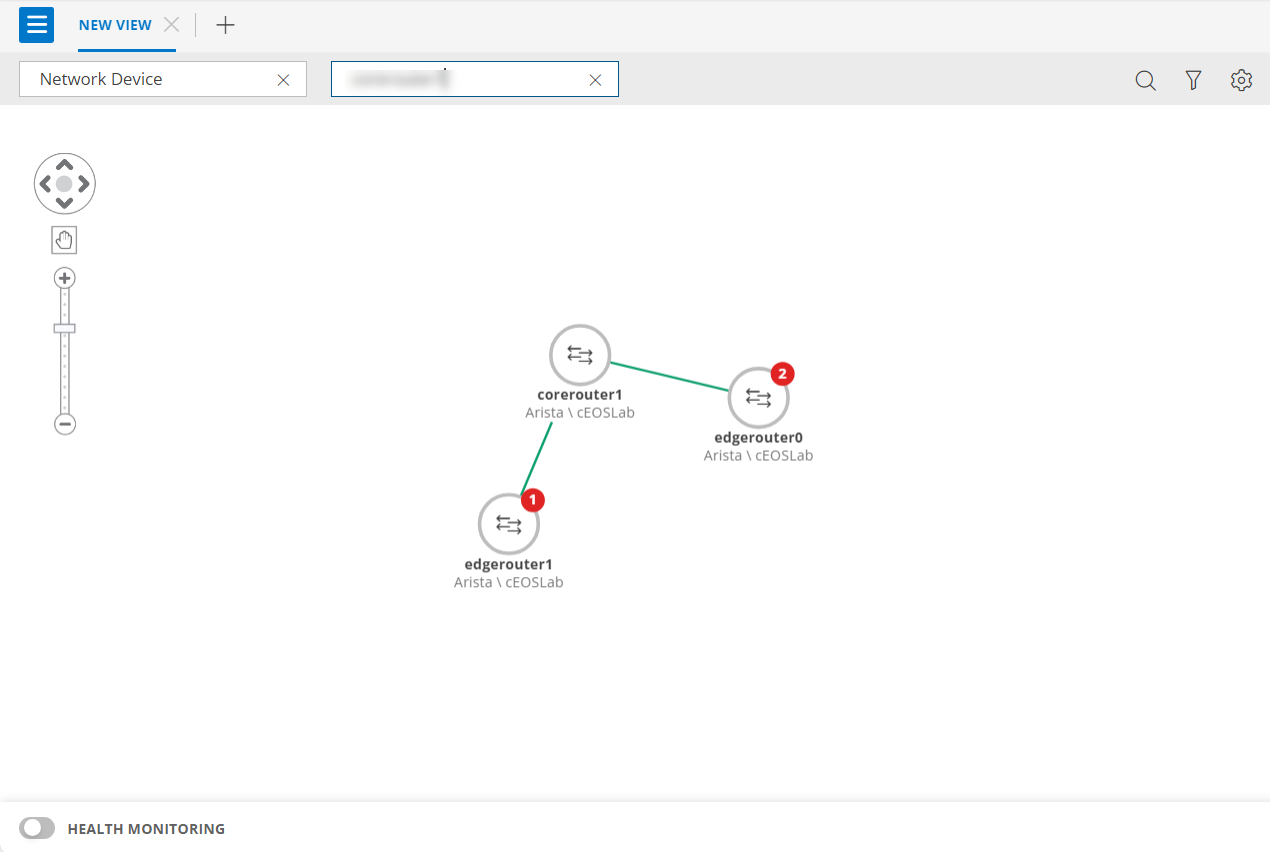Image resolution: width=1270 pixels, height=852 pixels.
Task: Click the corerouter1 device icon
Action: (579, 354)
